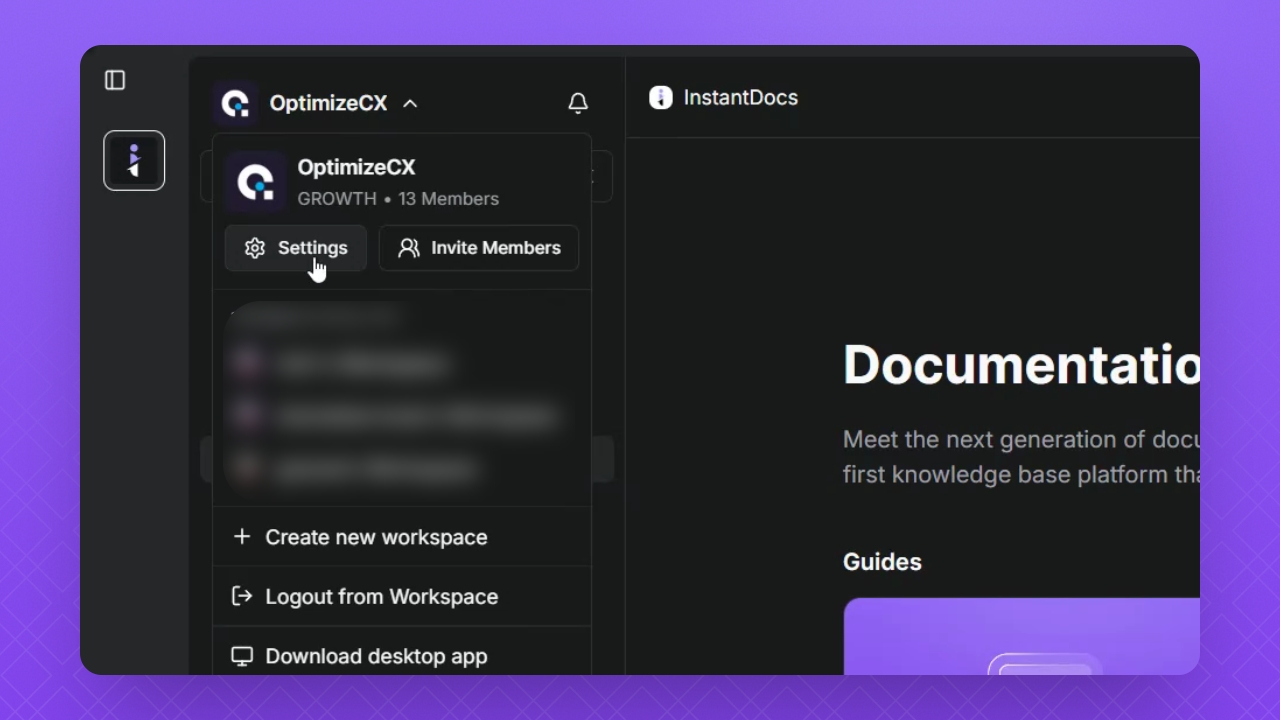1280x720 pixels.
Task: Click the notifications bell icon
Action: coord(578,103)
